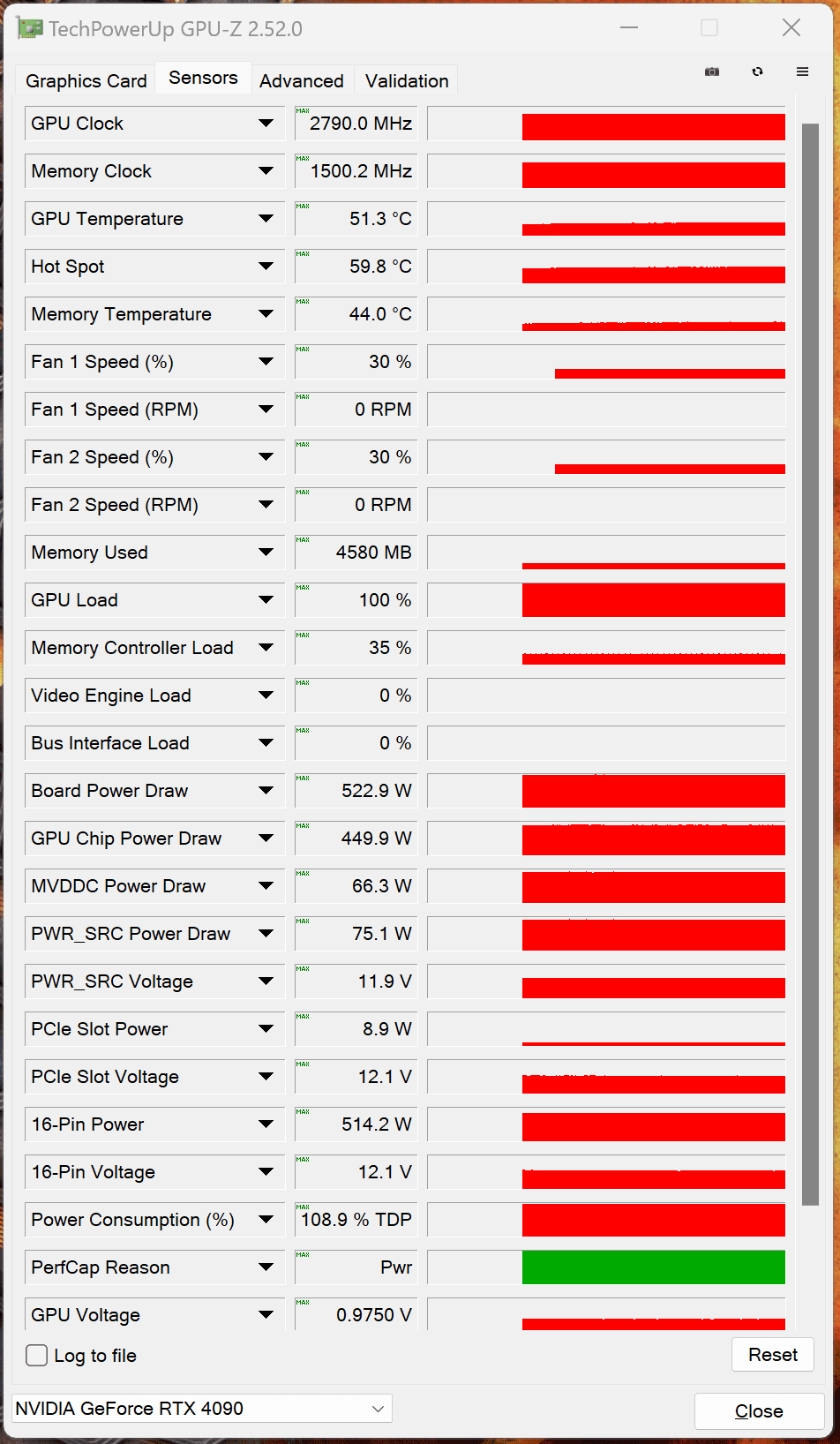This screenshot has width=840, height=1444.
Task: Click the GPU Temperature history graph
Action: pos(606,219)
